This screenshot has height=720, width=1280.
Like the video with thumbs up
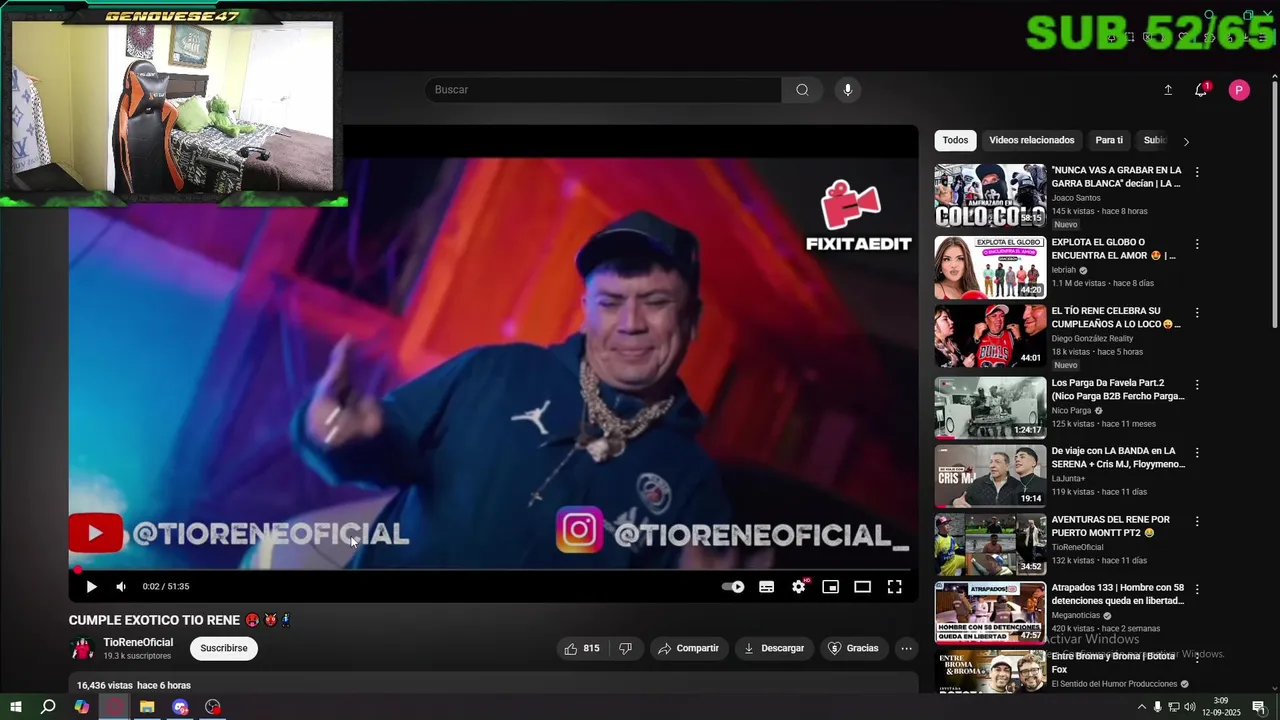pyautogui.click(x=582, y=649)
